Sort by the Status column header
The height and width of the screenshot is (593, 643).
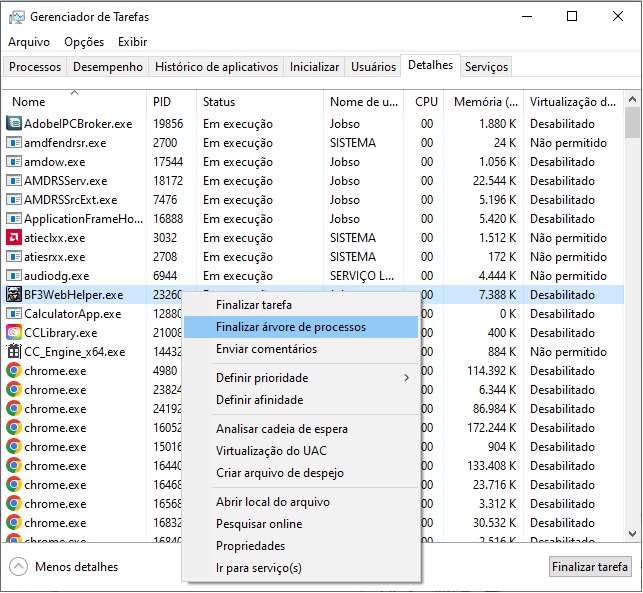coord(260,102)
